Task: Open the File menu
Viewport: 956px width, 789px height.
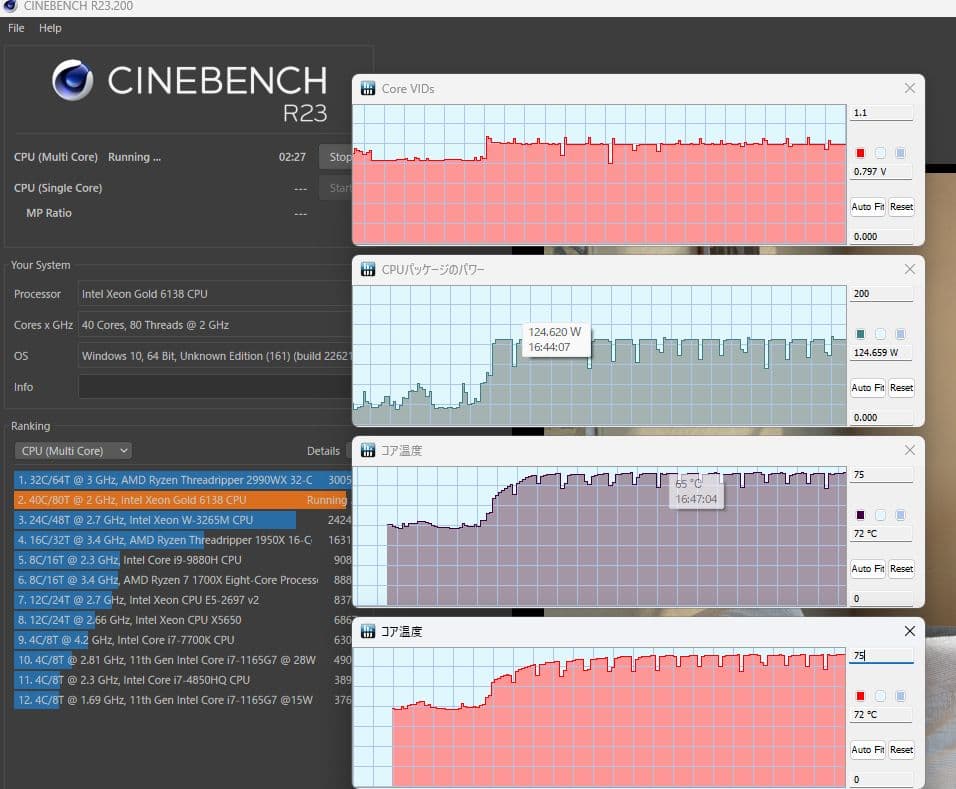Action: (x=16, y=28)
